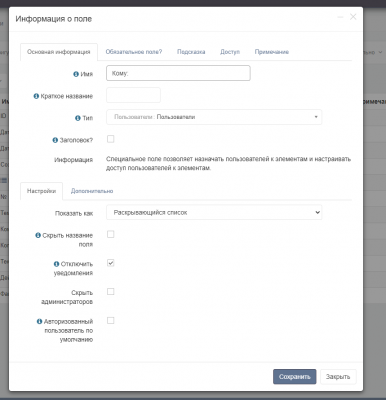
Task: Tick the Скрыть администраторов checkbox
Action: coord(111,292)
